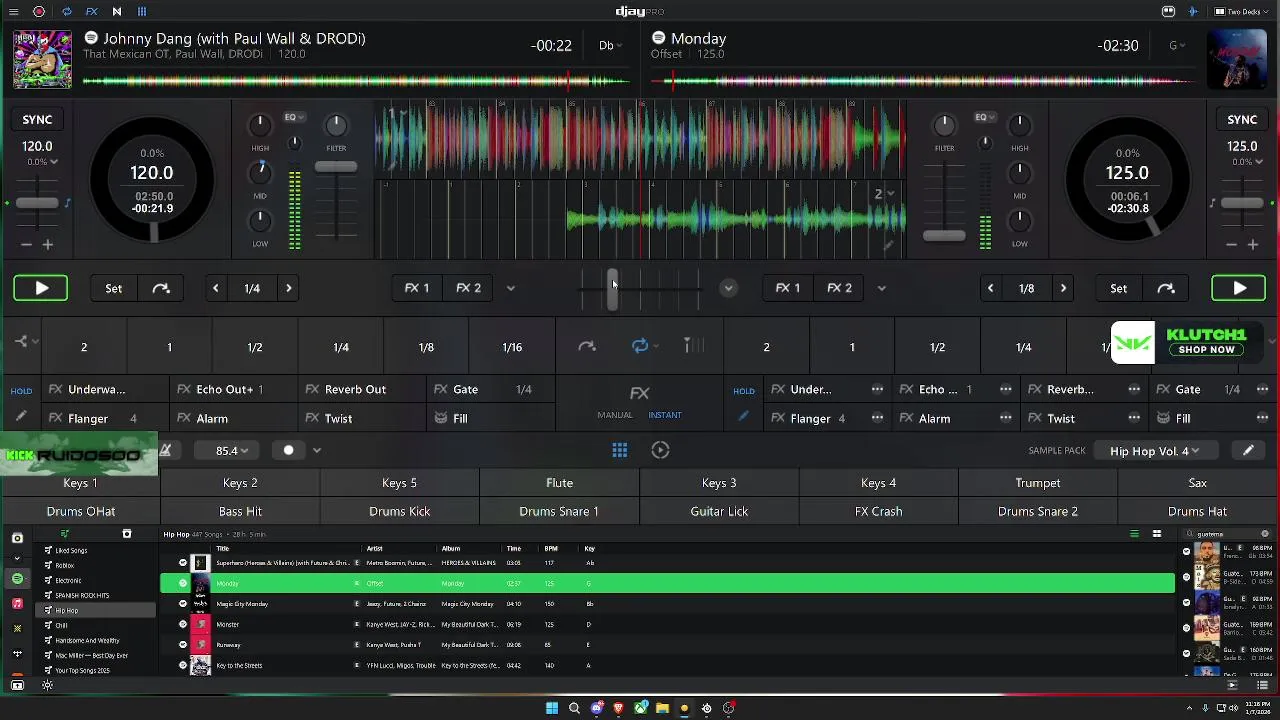Increase right deck loop size from 1/8
1280x720 pixels.
click(x=1063, y=288)
